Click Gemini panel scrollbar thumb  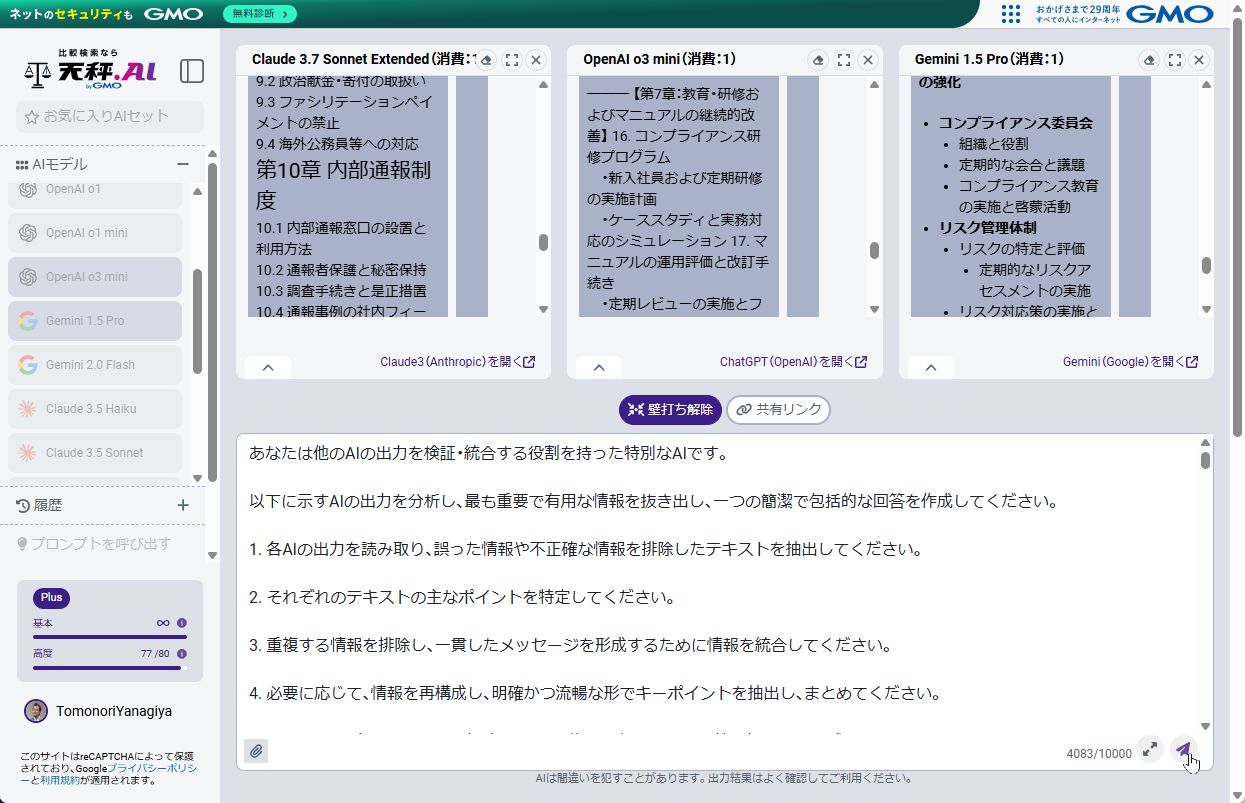point(1206,266)
